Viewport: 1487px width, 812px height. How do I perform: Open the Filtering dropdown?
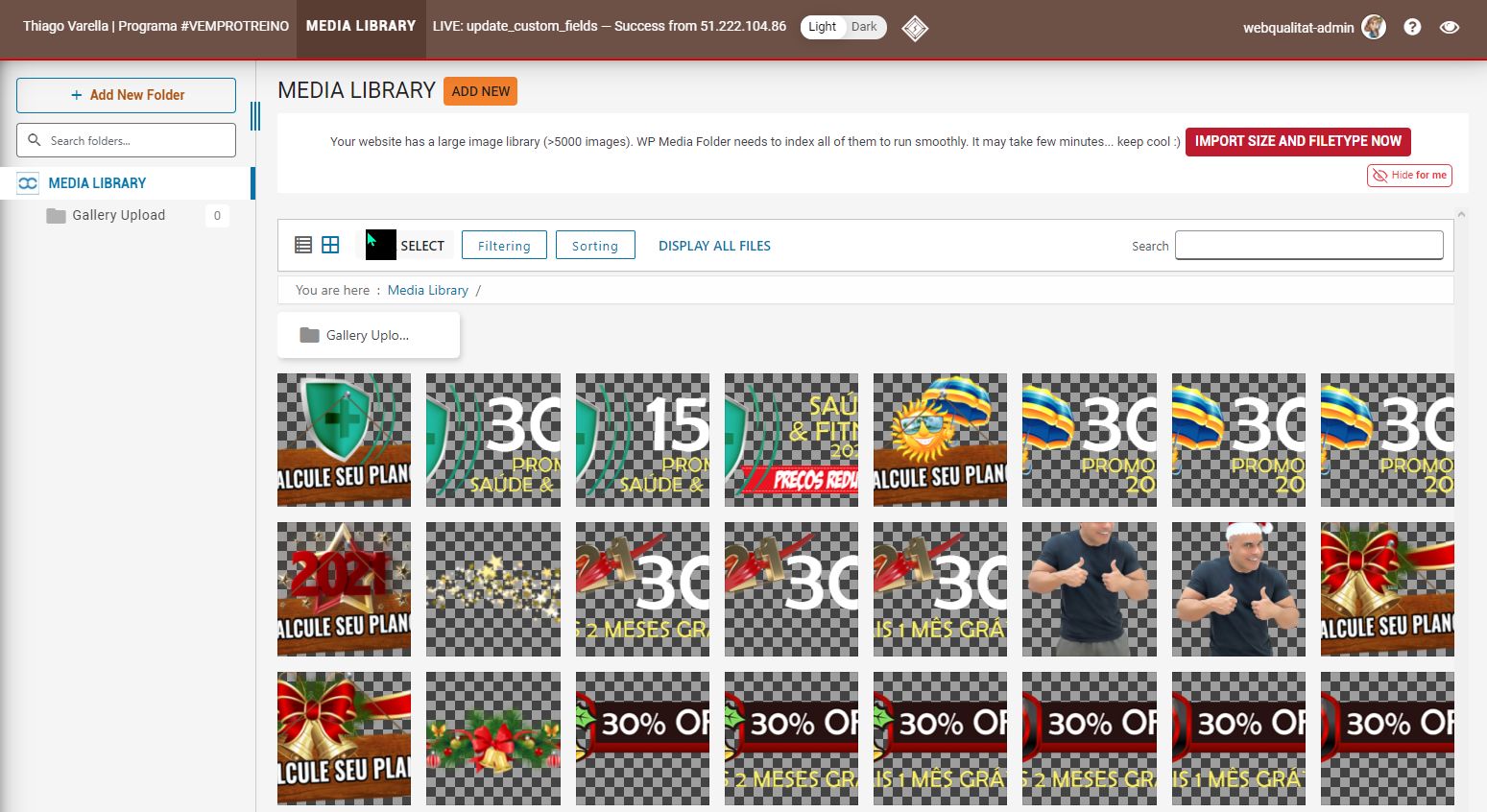pyautogui.click(x=504, y=245)
